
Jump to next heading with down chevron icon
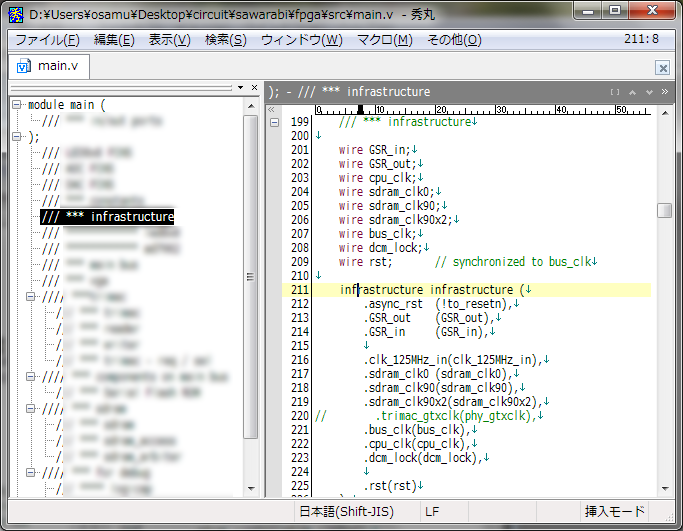click(x=650, y=92)
